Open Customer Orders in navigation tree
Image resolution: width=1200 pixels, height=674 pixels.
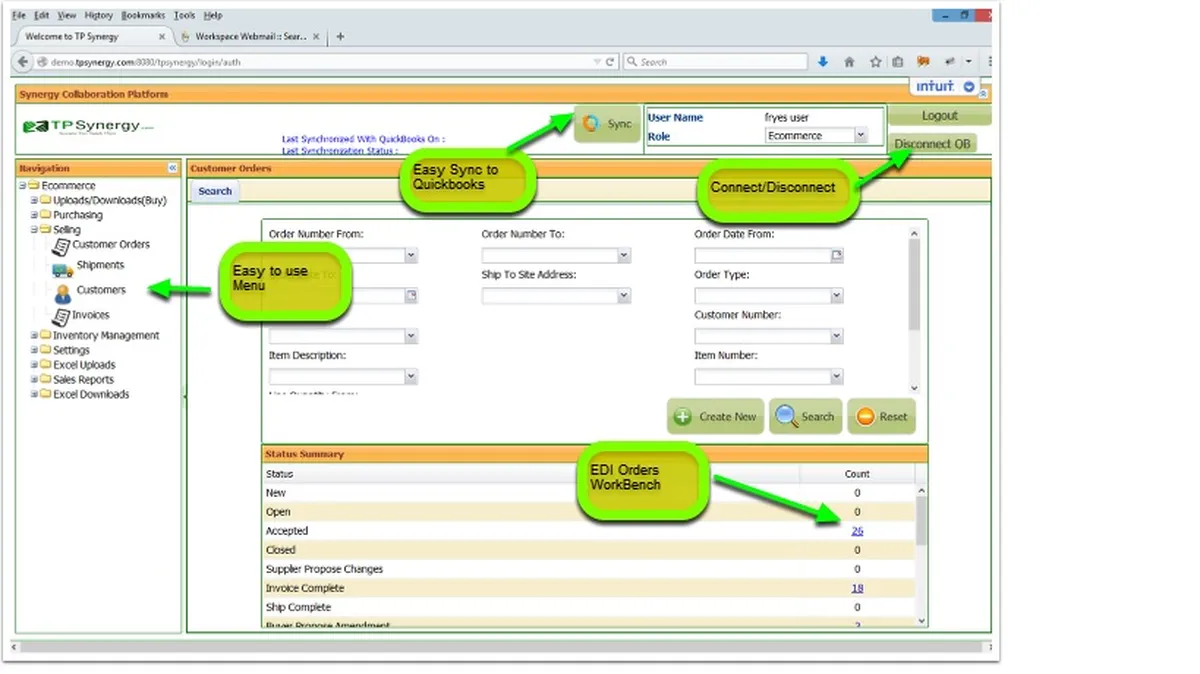pyautogui.click(x=101, y=244)
